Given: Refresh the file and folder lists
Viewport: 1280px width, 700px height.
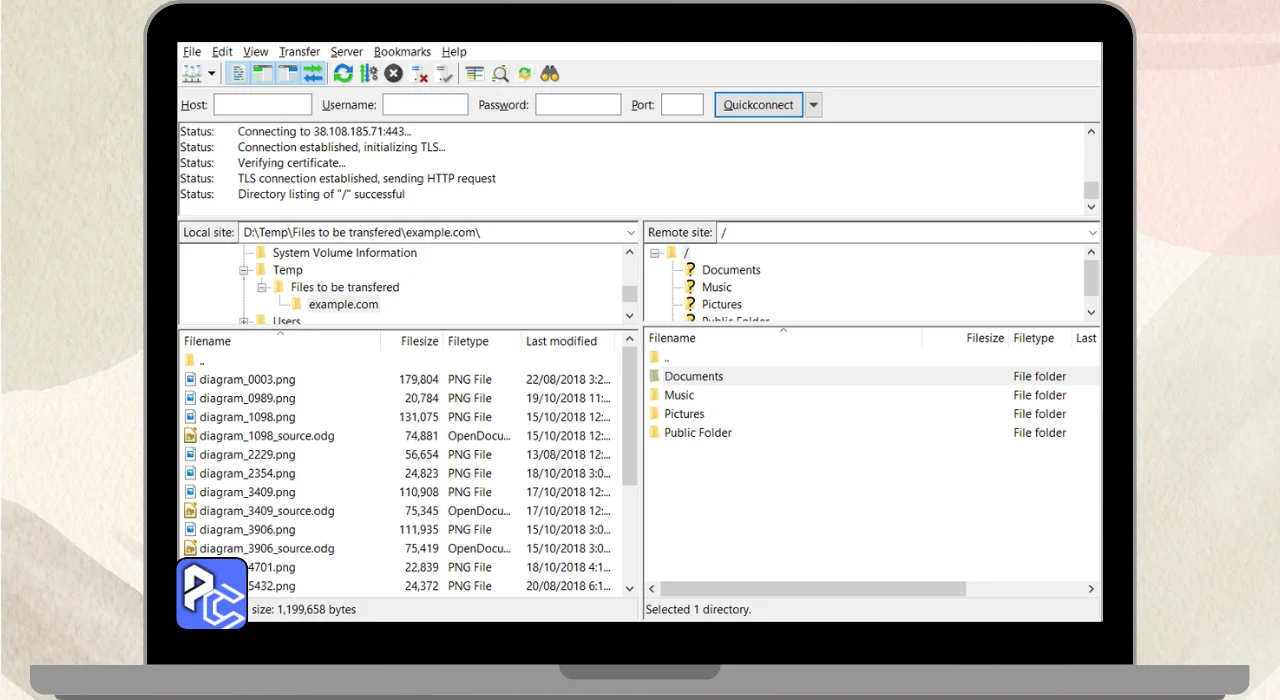Looking at the screenshot, I should [343, 74].
